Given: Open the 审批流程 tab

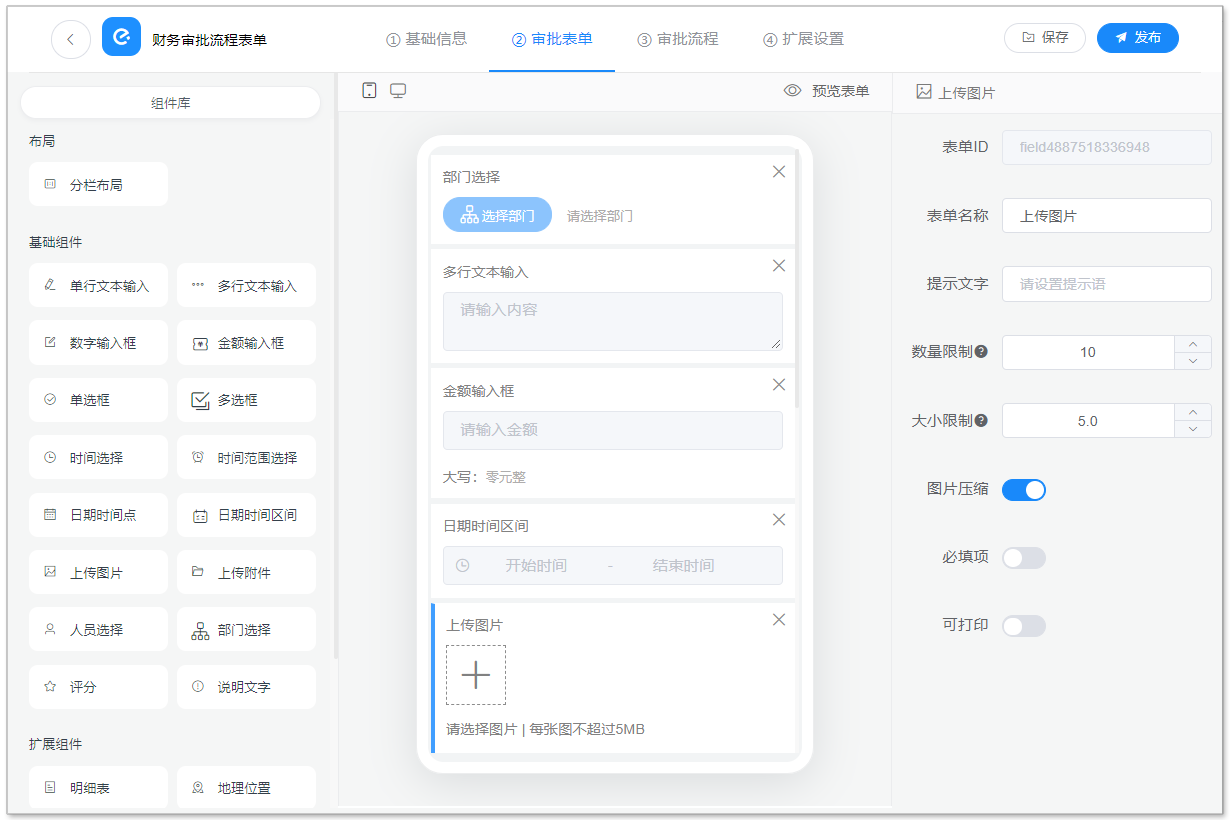Looking at the screenshot, I should (678, 39).
